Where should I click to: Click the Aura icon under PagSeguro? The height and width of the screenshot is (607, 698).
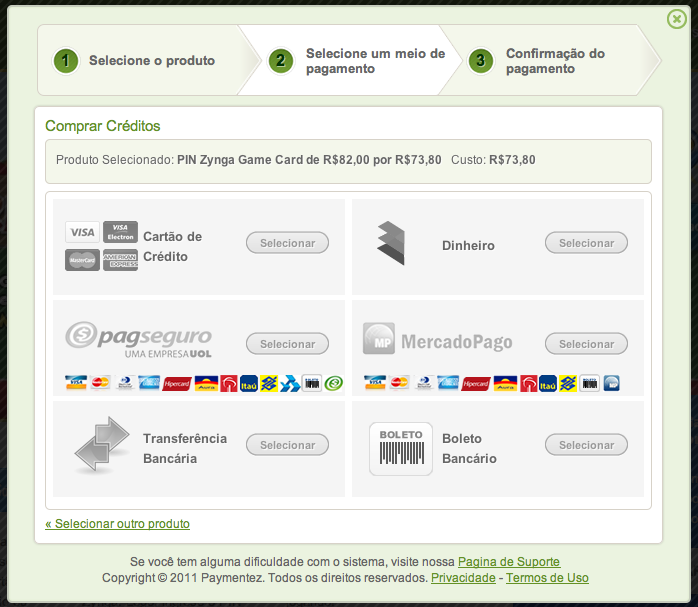click(x=206, y=383)
